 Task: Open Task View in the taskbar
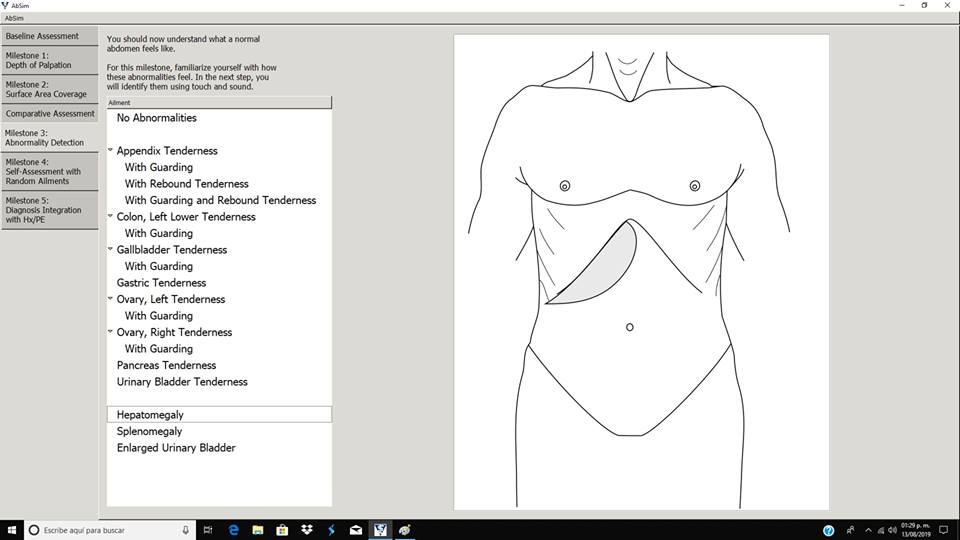[208, 530]
